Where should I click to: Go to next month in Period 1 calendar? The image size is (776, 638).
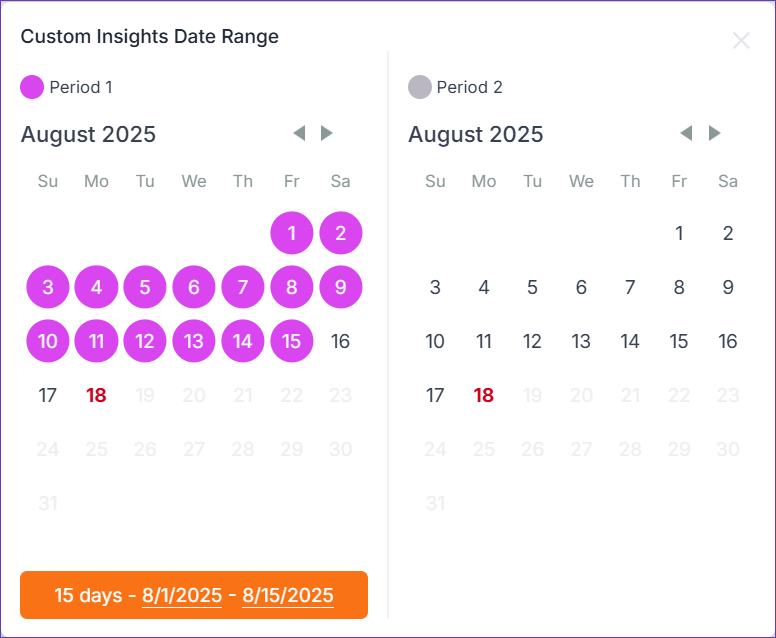tap(327, 133)
